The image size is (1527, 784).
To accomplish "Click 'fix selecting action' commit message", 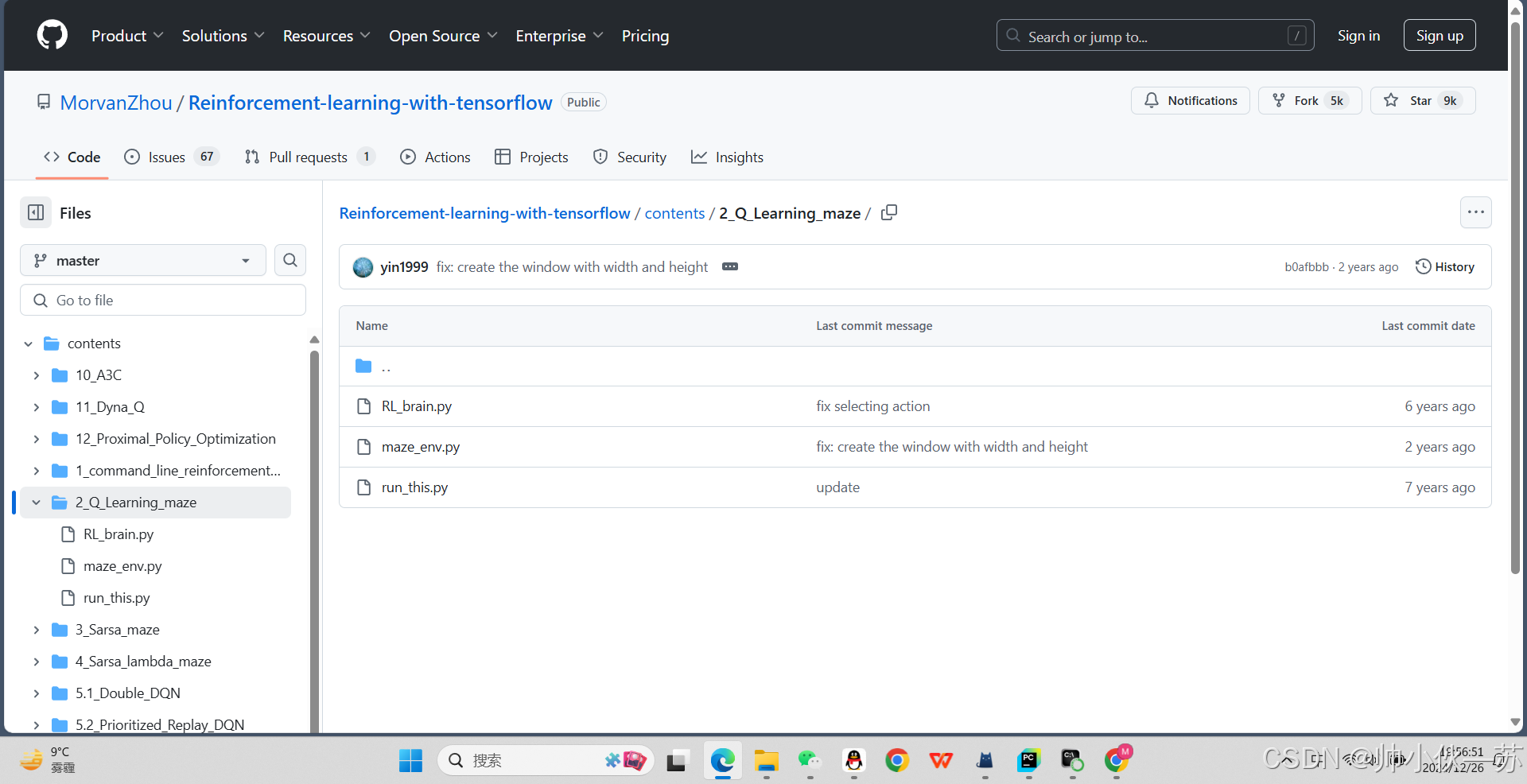I will (872, 406).
